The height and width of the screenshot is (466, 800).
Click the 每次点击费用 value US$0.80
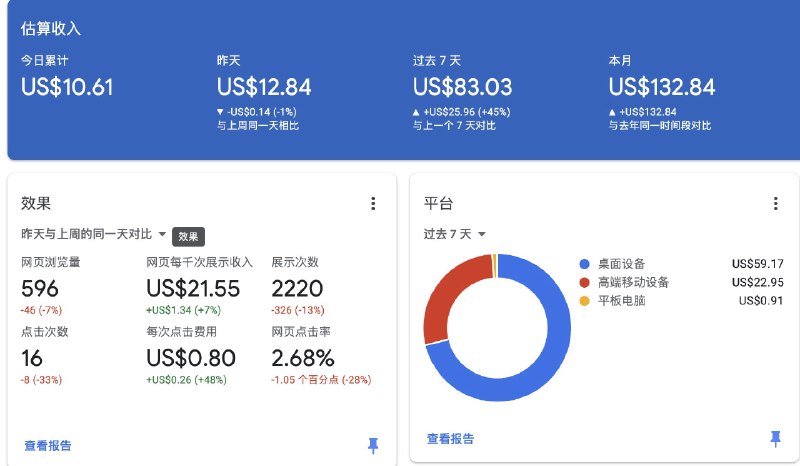[x=191, y=358]
